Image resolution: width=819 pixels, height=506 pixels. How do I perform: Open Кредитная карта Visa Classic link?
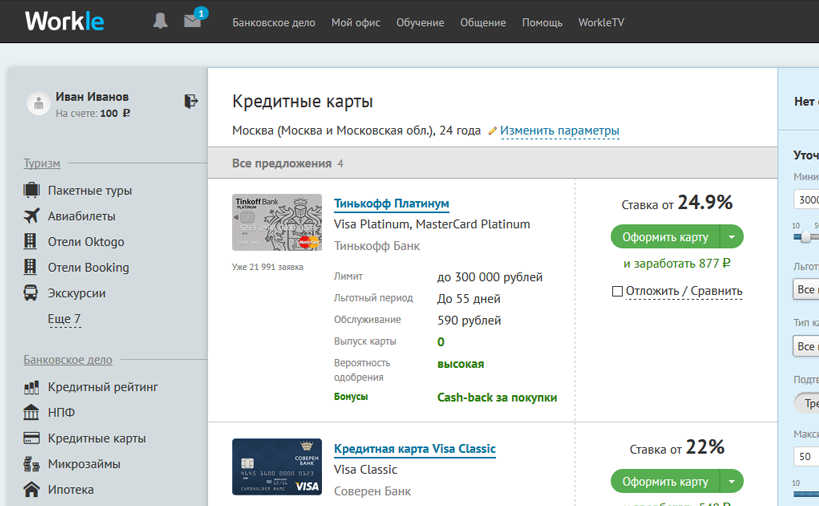[x=415, y=449]
